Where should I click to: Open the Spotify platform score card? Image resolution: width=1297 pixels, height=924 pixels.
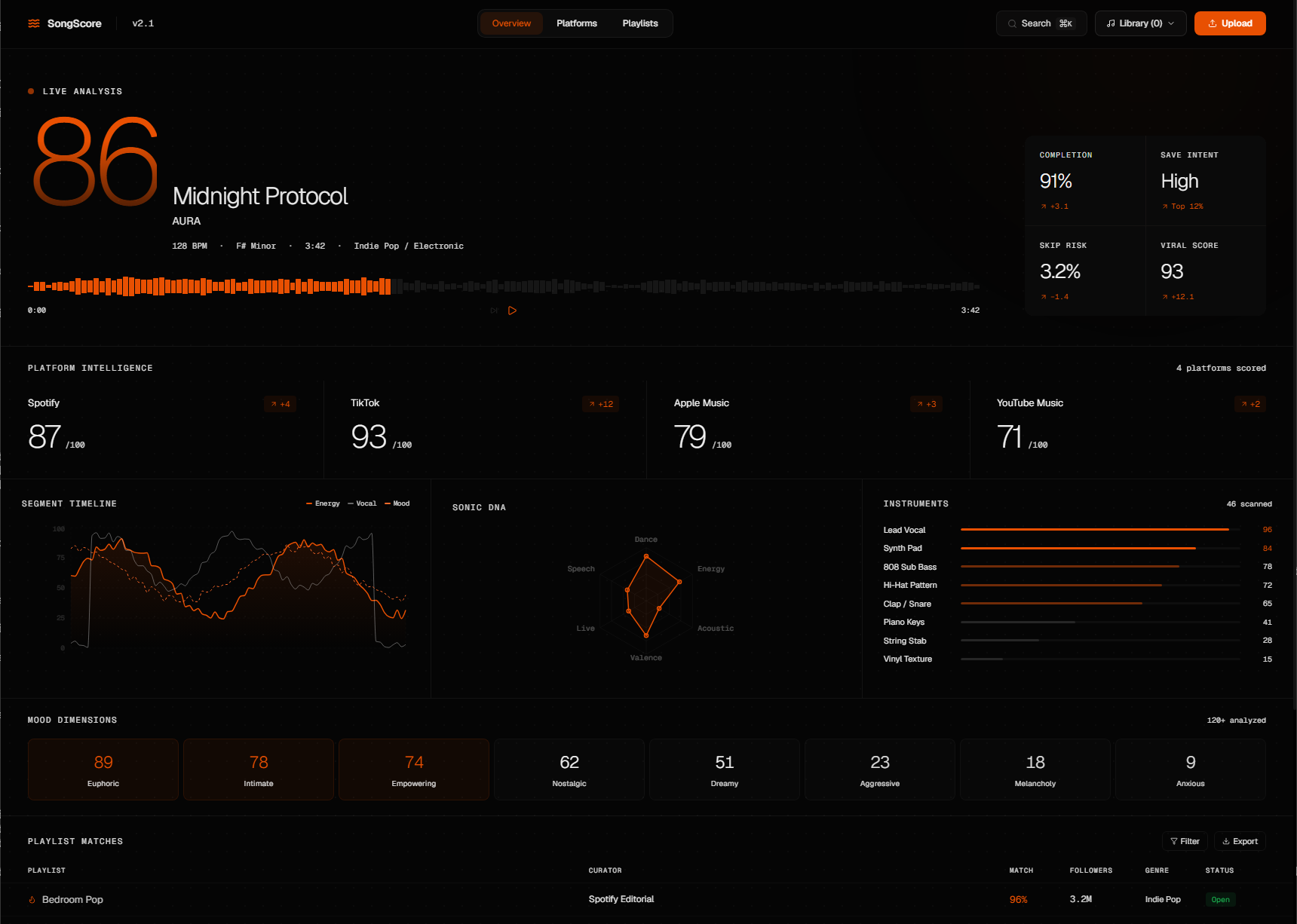tap(162, 429)
